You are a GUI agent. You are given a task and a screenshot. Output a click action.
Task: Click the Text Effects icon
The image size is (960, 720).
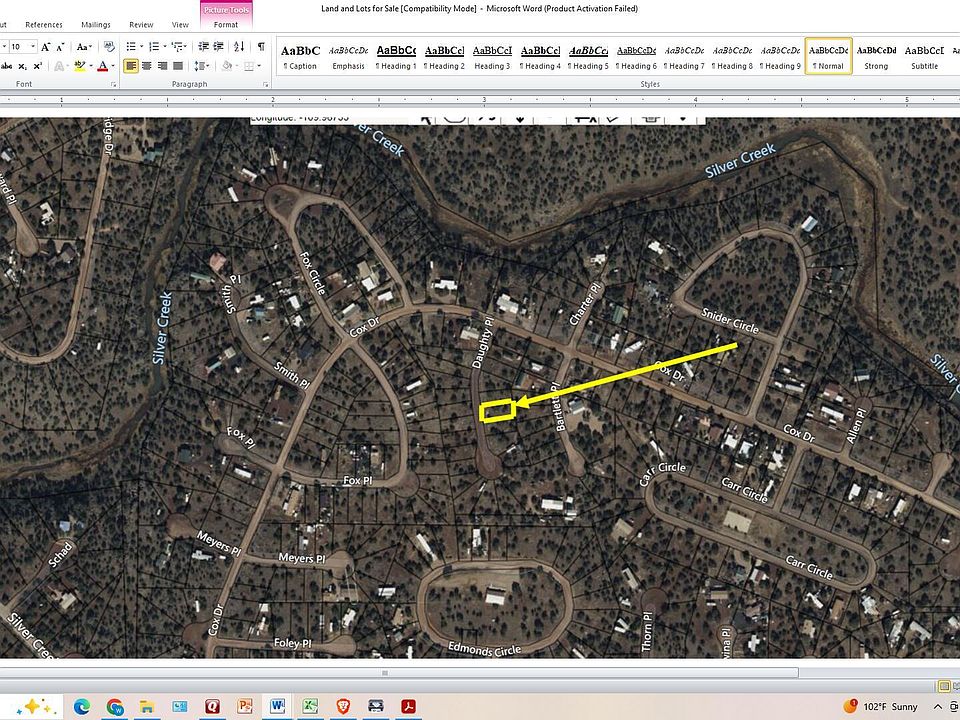click(59, 66)
